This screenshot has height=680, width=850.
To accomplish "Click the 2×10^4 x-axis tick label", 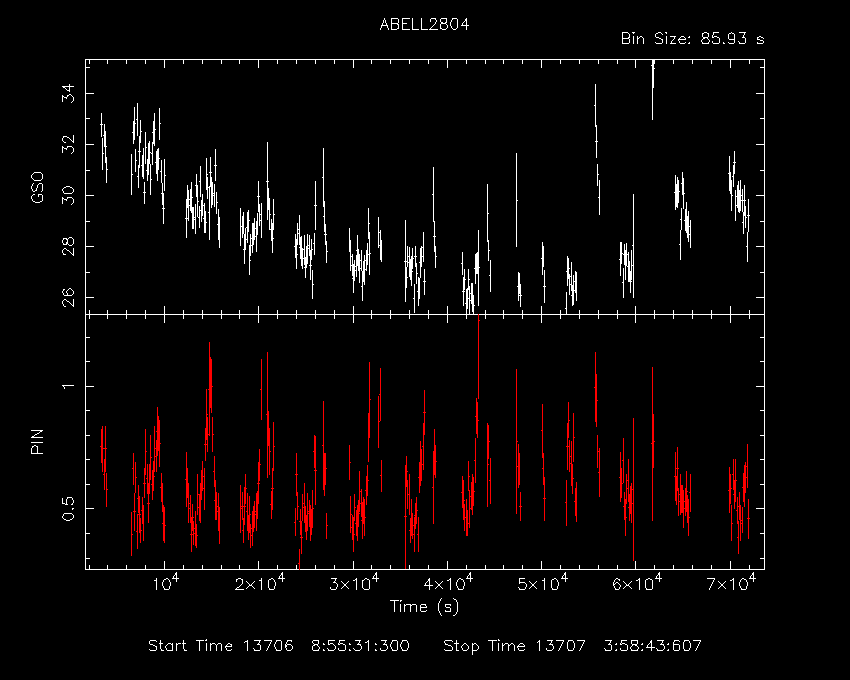I will (x=260, y=583).
